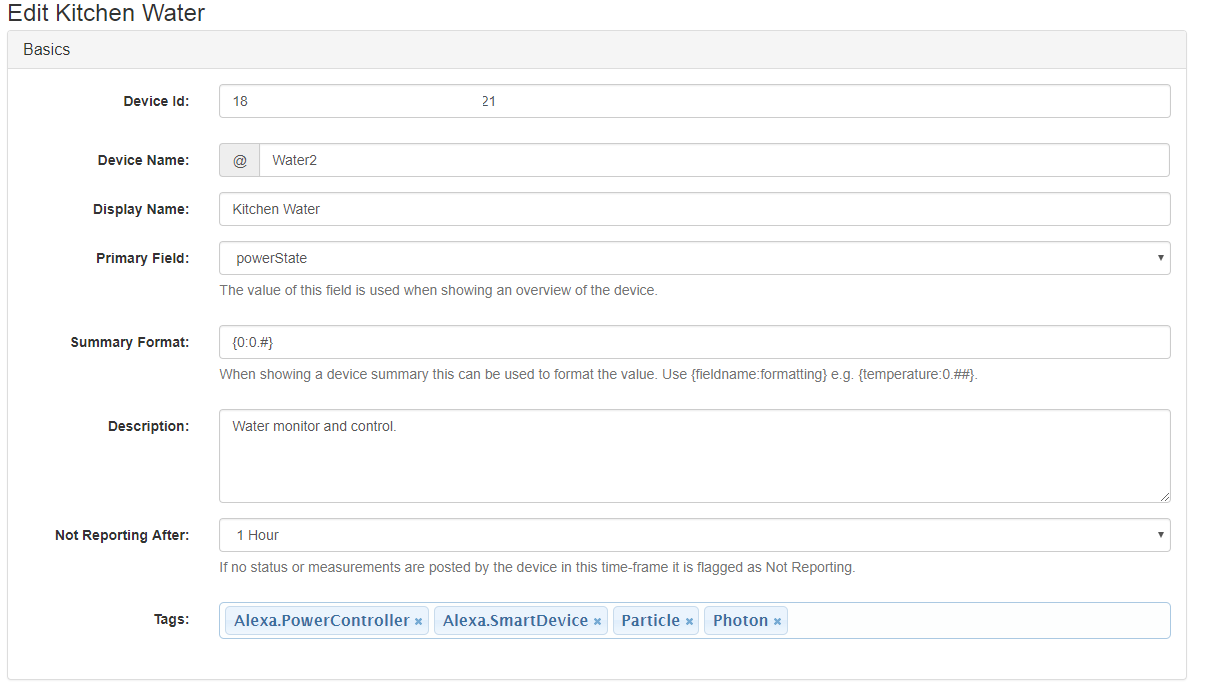Click the Kitchen Water display name field
The width and height of the screenshot is (1205, 692).
[x=694, y=209]
